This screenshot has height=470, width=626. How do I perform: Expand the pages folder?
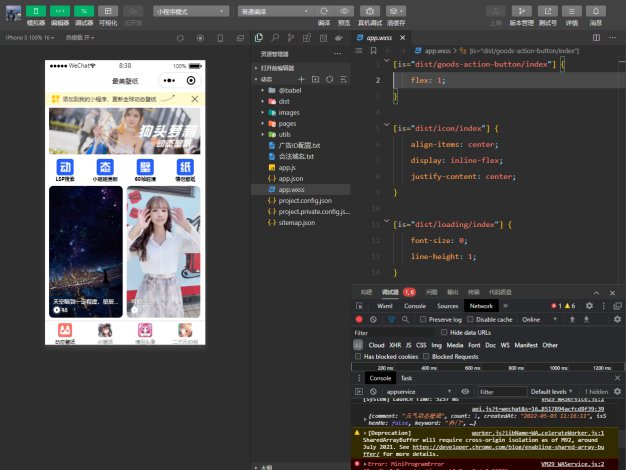289,123
